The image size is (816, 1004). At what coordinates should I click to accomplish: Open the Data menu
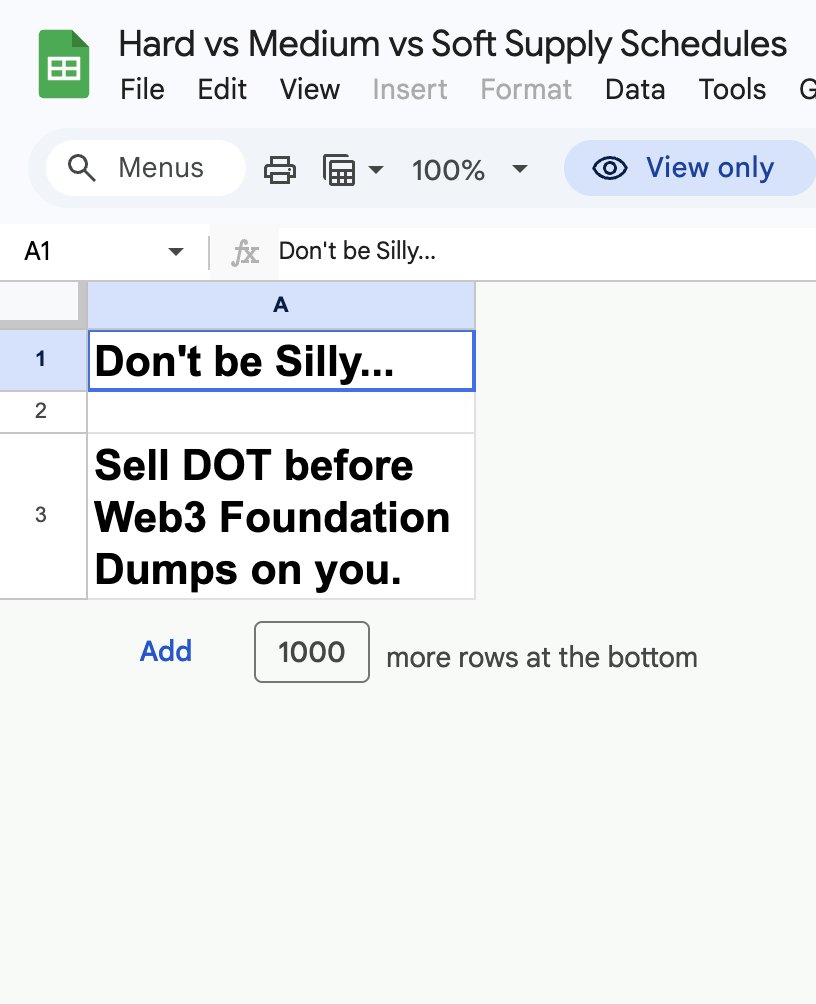635,89
